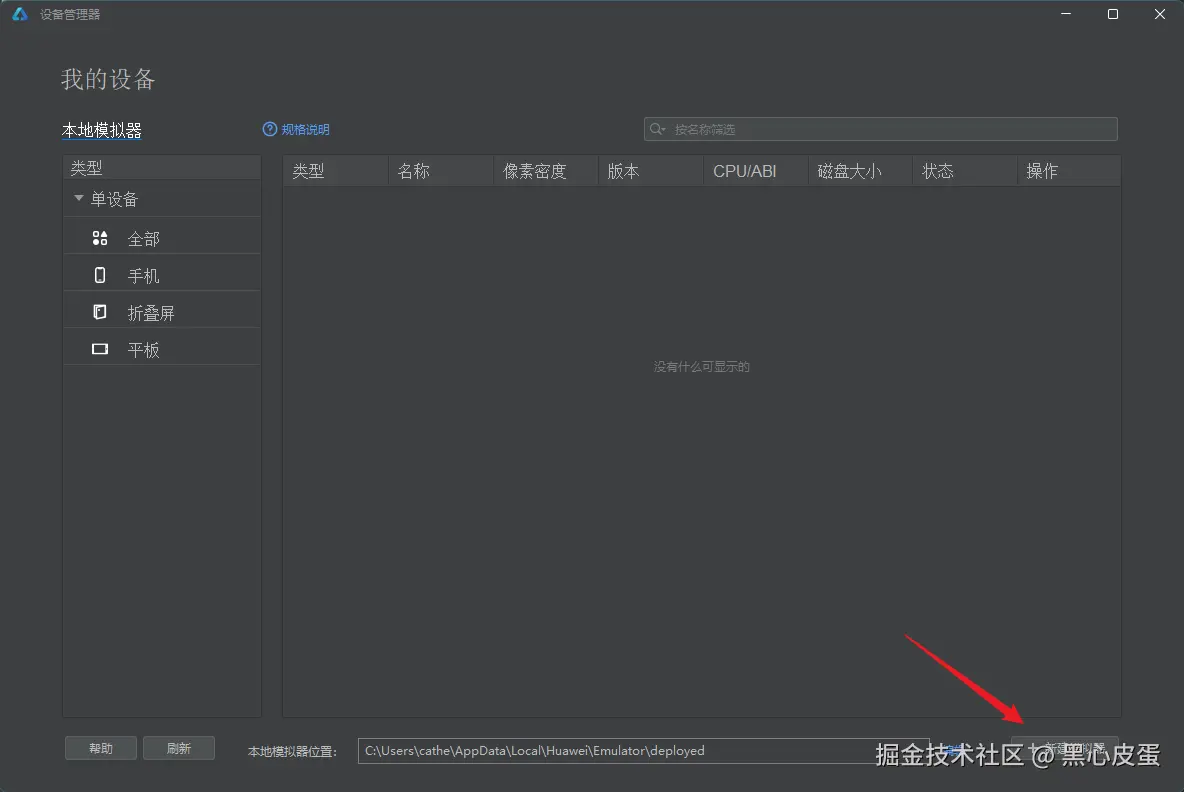Close the 设备管理器 window
The width and height of the screenshot is (1184, 792).
1160,14
